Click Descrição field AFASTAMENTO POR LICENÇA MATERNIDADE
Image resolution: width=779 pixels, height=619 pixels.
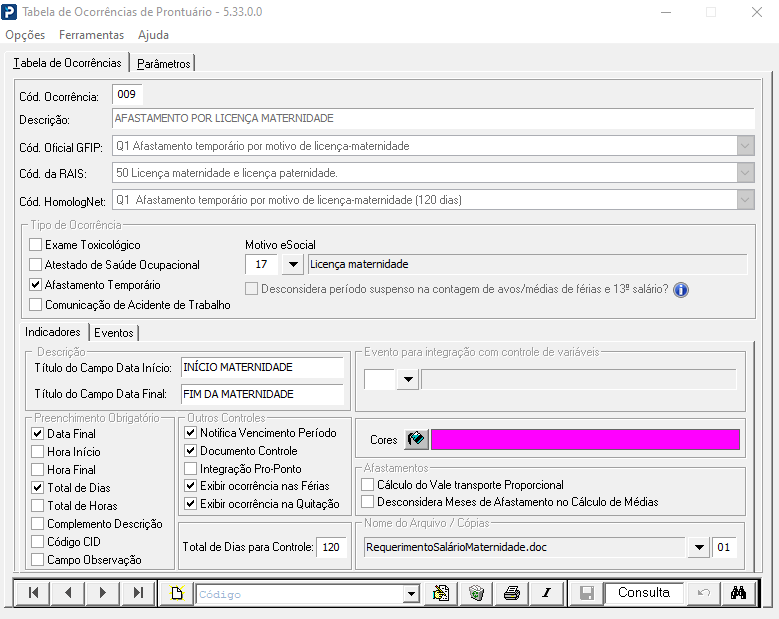(x=433, y=118)
